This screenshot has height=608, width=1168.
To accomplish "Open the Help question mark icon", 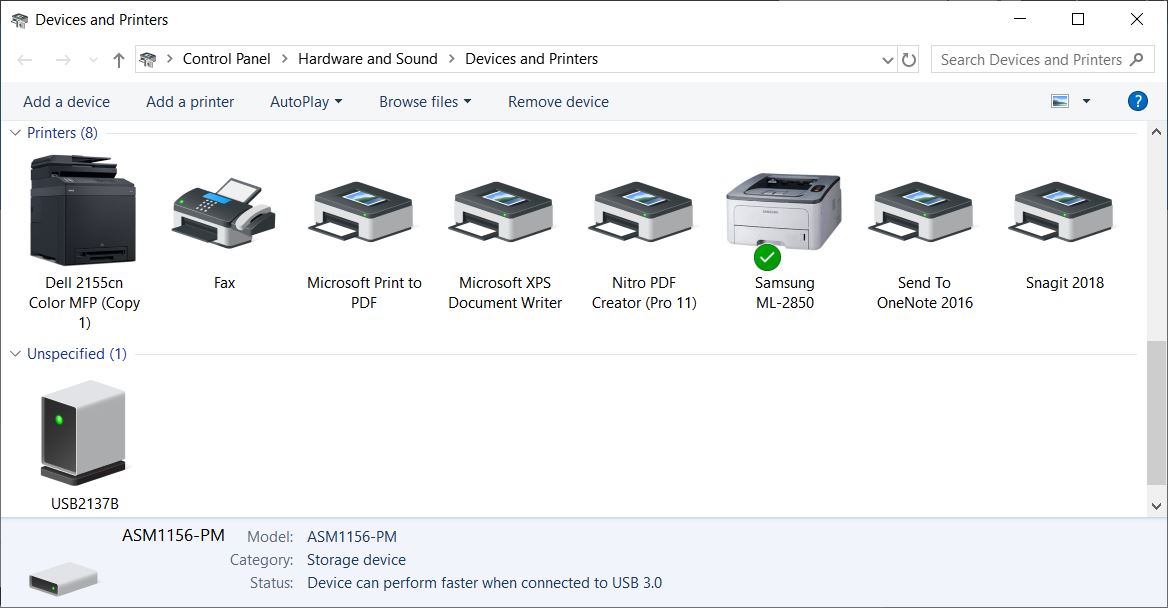I will click(1137, 101).
